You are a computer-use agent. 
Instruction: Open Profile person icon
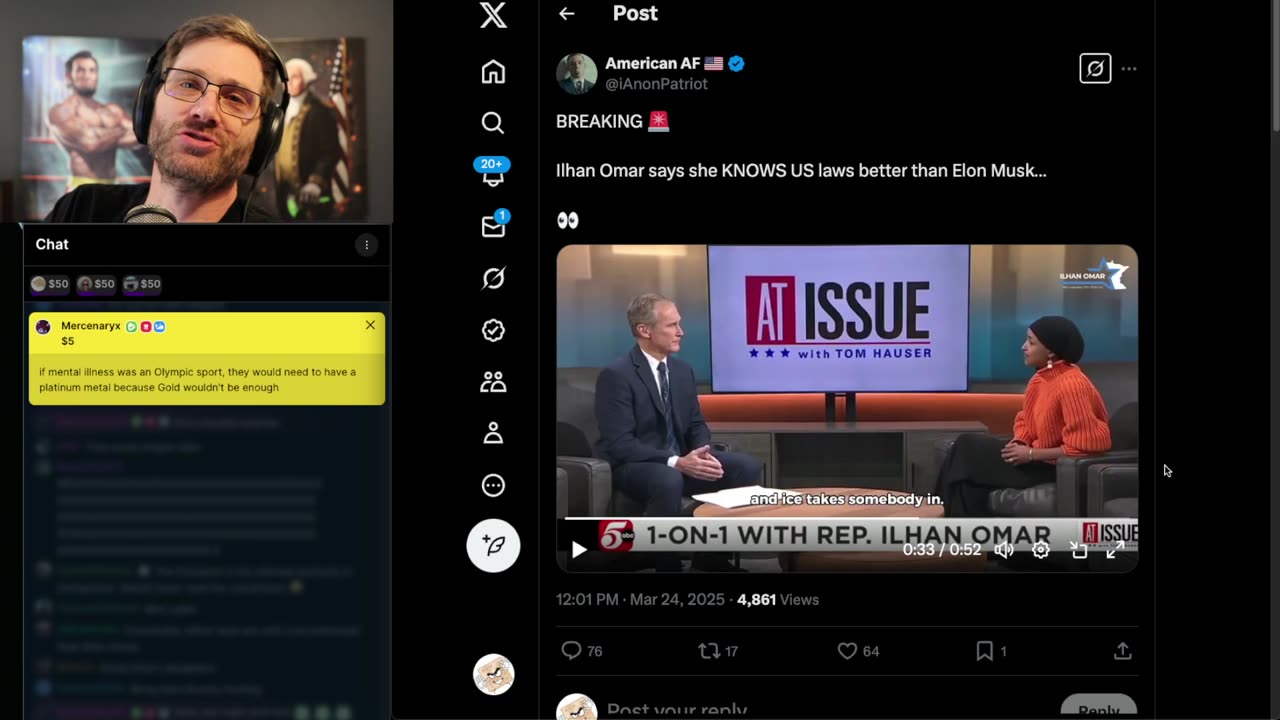[493, 433]
